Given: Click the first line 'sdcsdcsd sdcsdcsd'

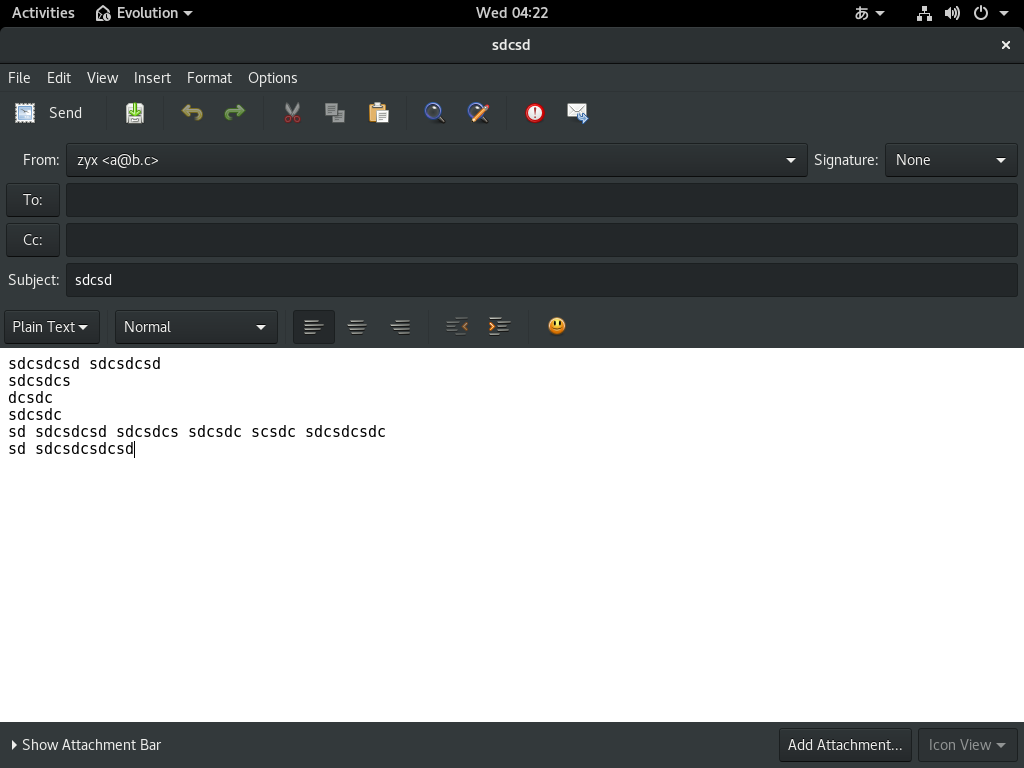Looking at the screenshot, I should 84,364.
